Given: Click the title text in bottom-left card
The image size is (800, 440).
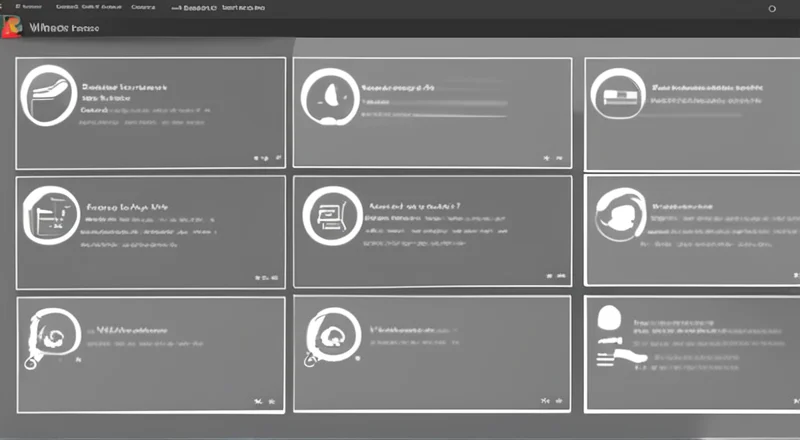Looking at the screenshot, I should click(x=130, y=328).
